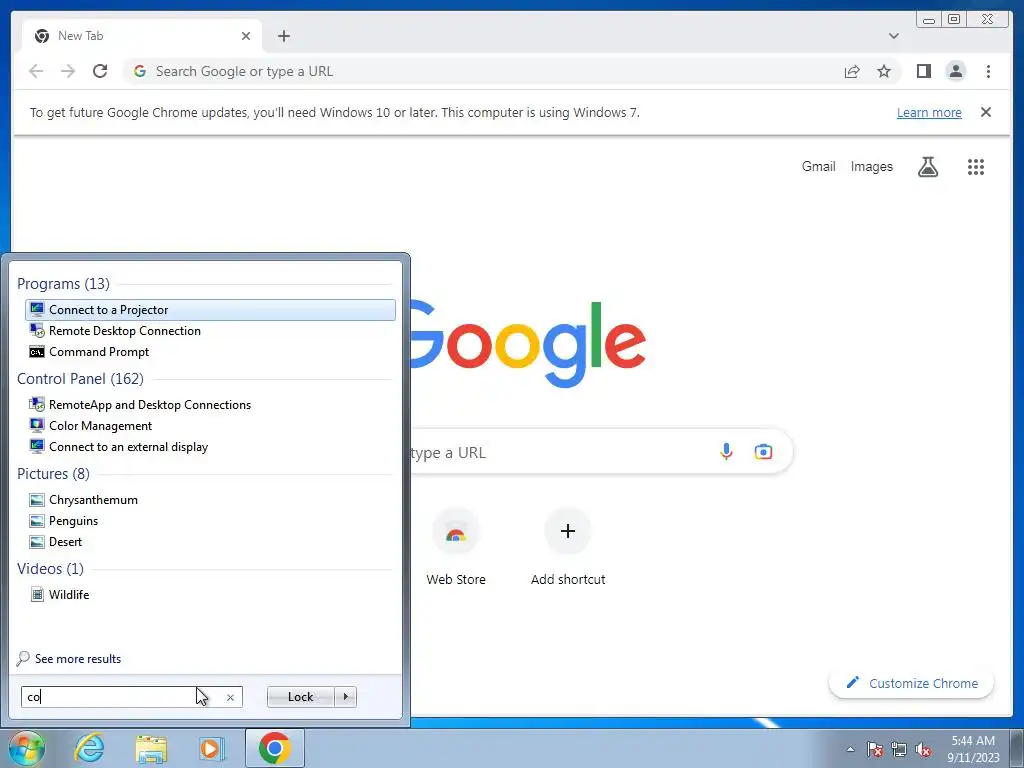Bookmark this tab with the star icon
The image size is (1024, 768).
884,71
